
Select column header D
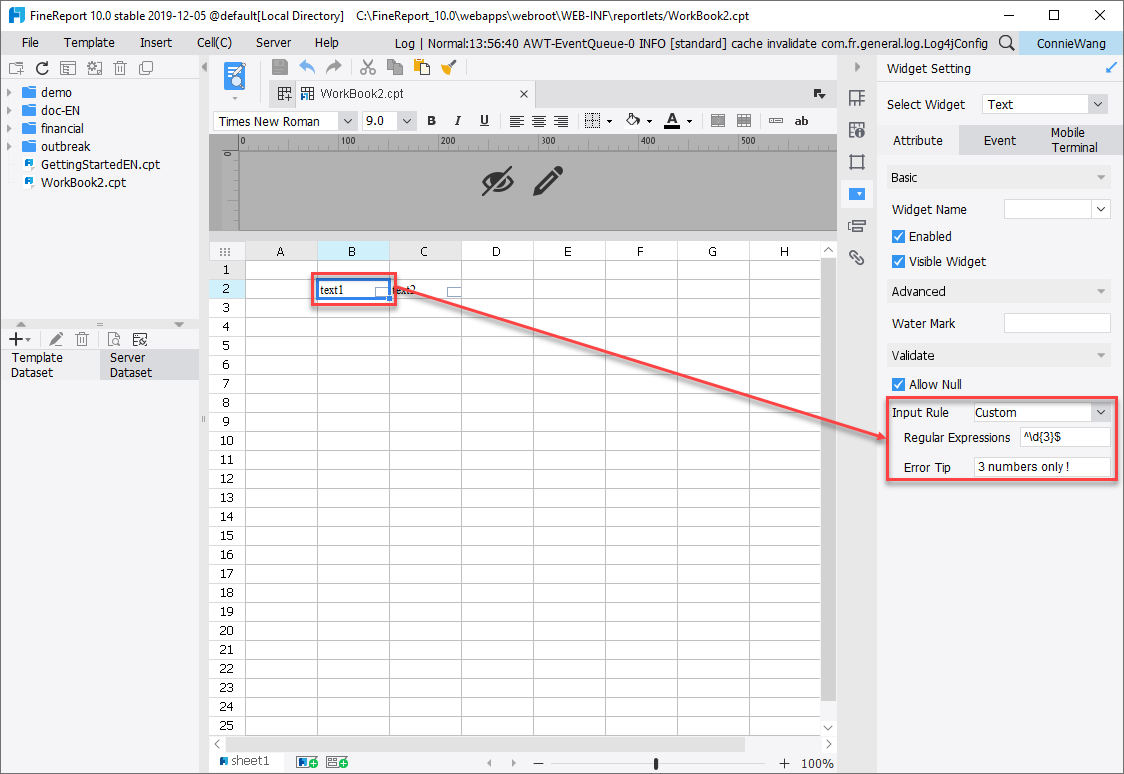coord(497,251)
